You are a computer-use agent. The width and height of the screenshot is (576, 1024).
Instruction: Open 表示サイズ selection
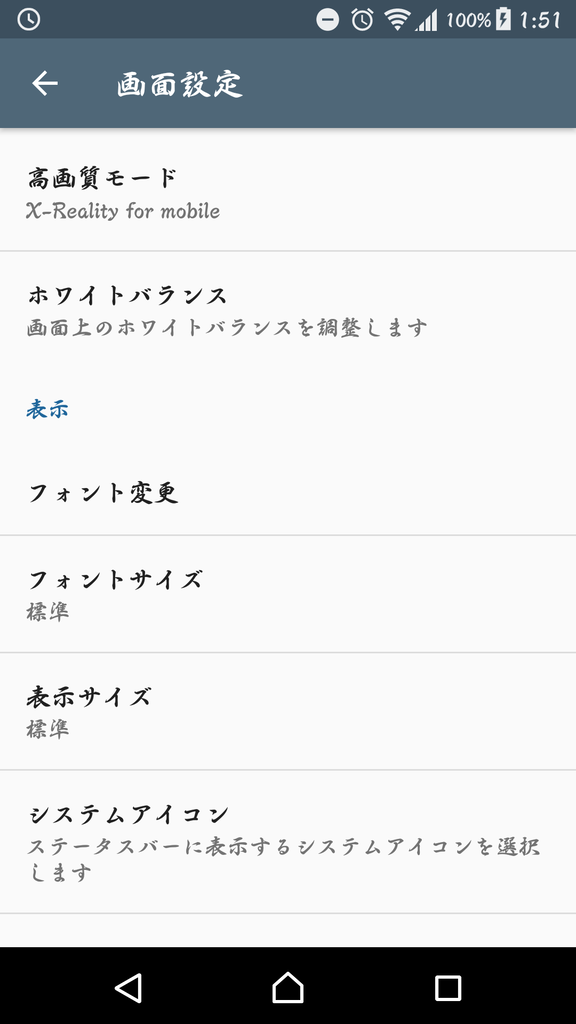tap(288, 711)
